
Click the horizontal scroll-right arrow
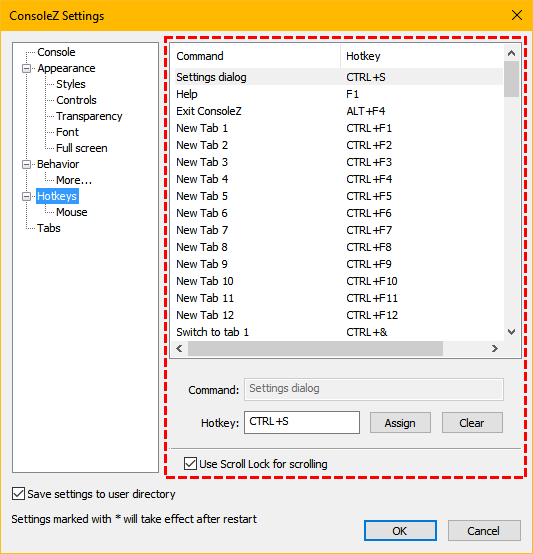[x=495, y=349]
